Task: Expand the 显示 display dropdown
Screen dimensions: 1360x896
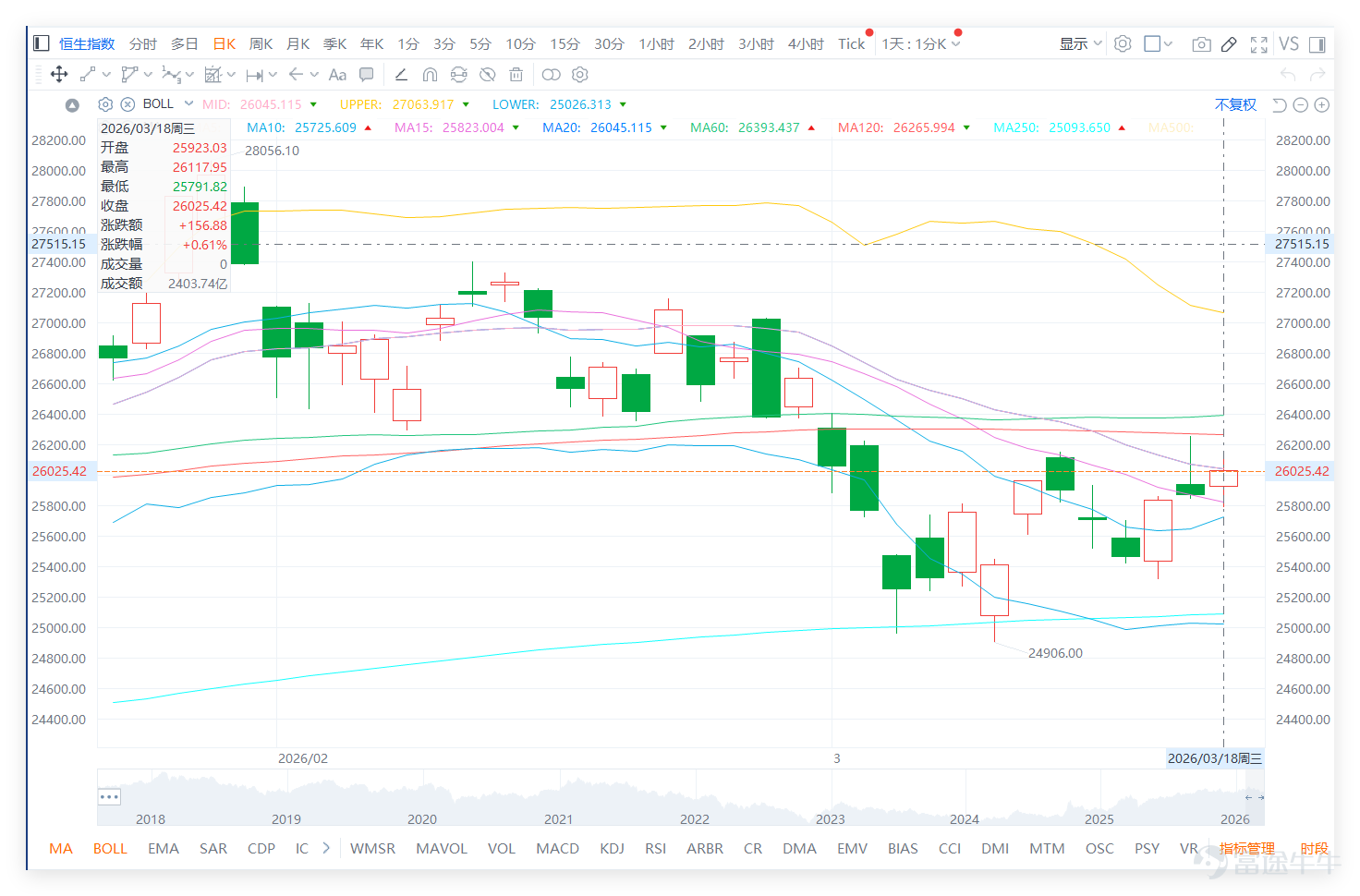Action: point(1080,43)
